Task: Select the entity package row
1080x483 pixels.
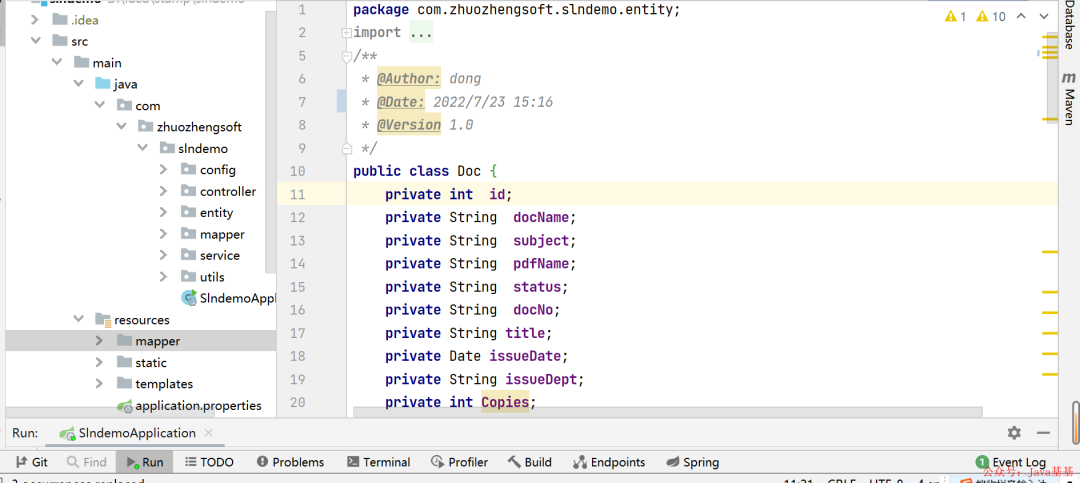Action: 141,212
